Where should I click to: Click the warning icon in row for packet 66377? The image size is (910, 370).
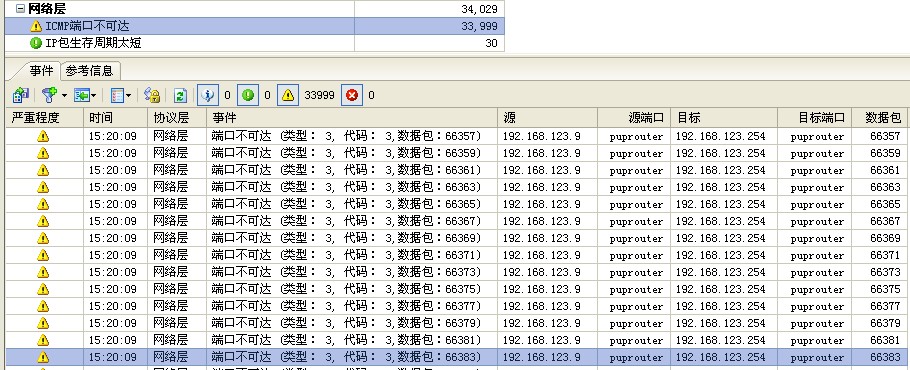point(43,306)
